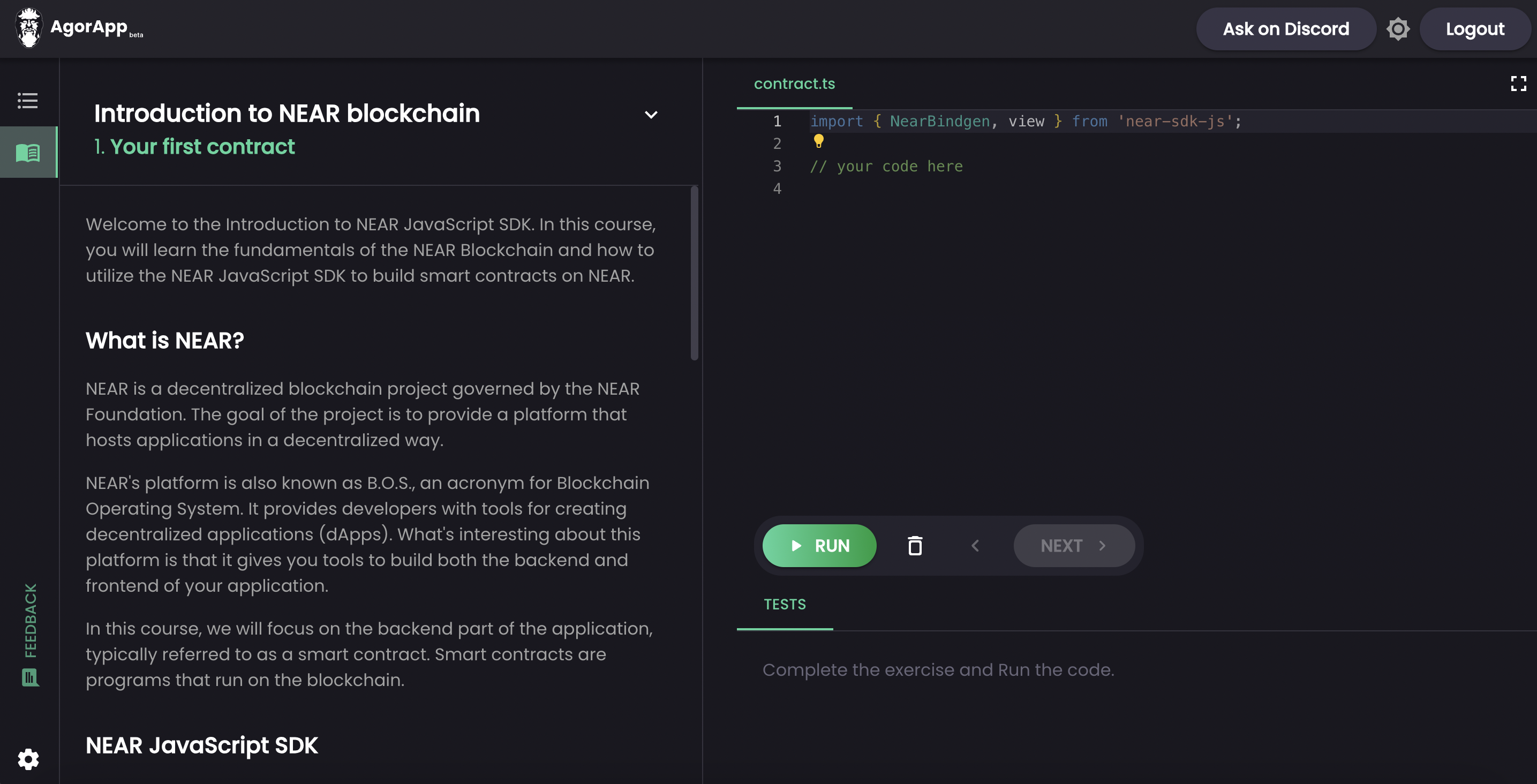1537x784 pixels.
Task: Reset code using the trash icon
Action: (x=915, y=545)
